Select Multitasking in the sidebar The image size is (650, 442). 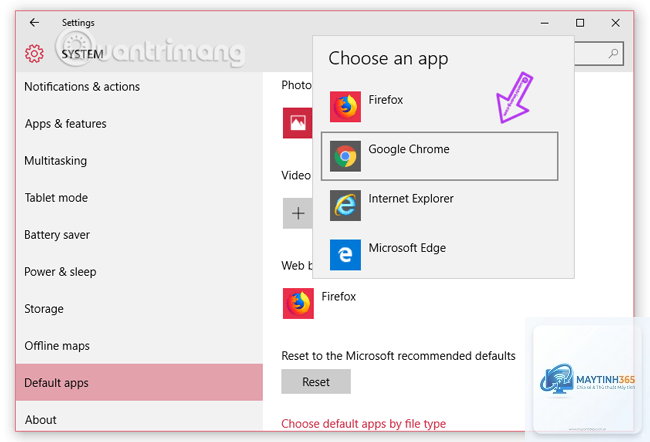click(x=139, y=160)
